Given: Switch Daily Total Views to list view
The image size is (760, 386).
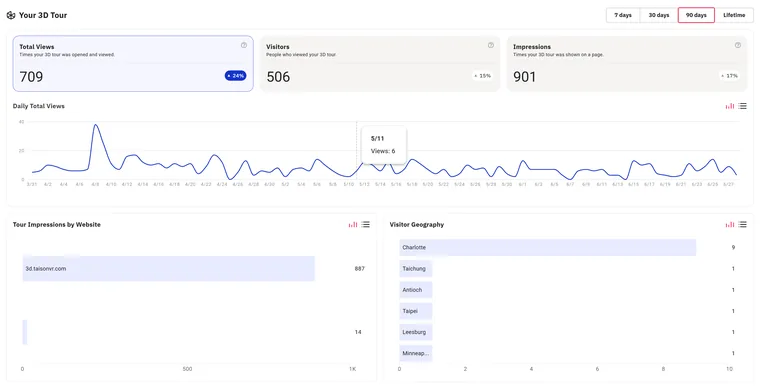Looking at the screenshot, I should (743, 106).
